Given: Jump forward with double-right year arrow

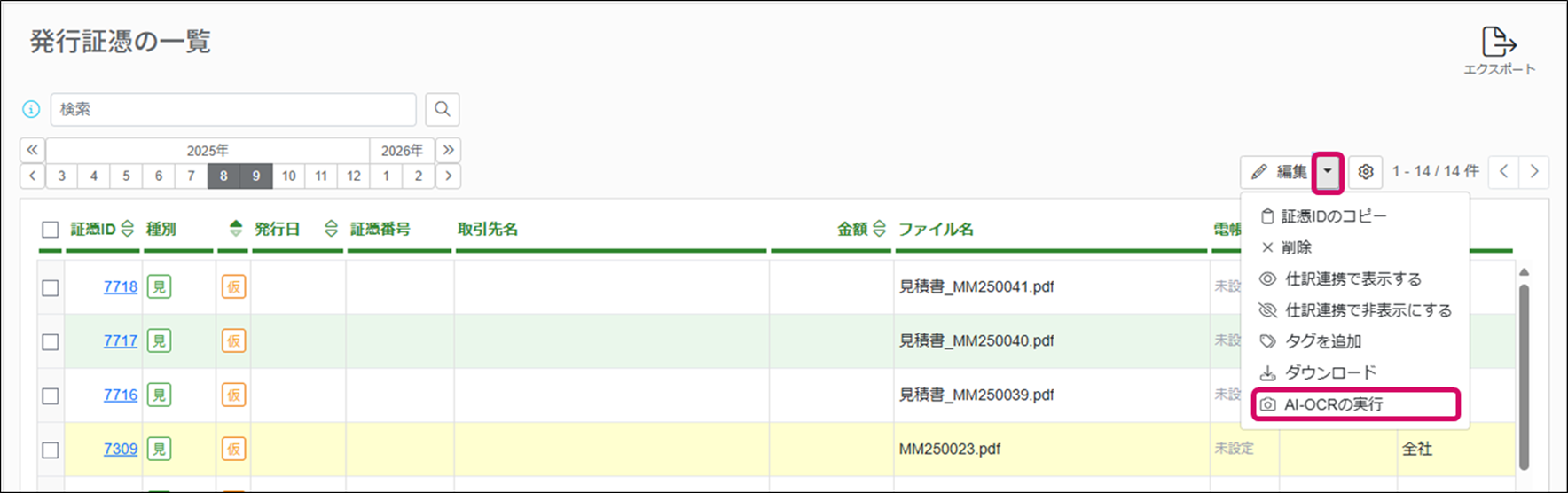Looking at the screenshot, I should pos(448,150).
